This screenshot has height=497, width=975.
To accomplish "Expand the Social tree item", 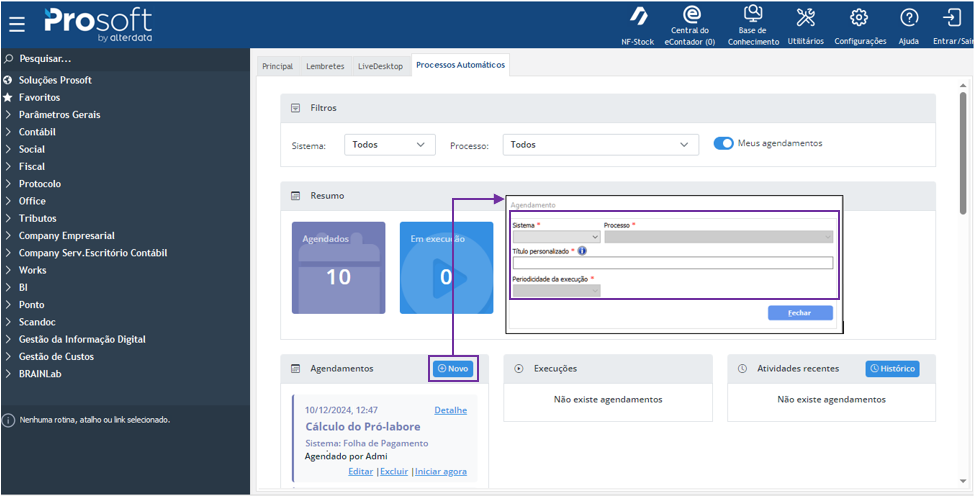I will (x=8, y=150).
